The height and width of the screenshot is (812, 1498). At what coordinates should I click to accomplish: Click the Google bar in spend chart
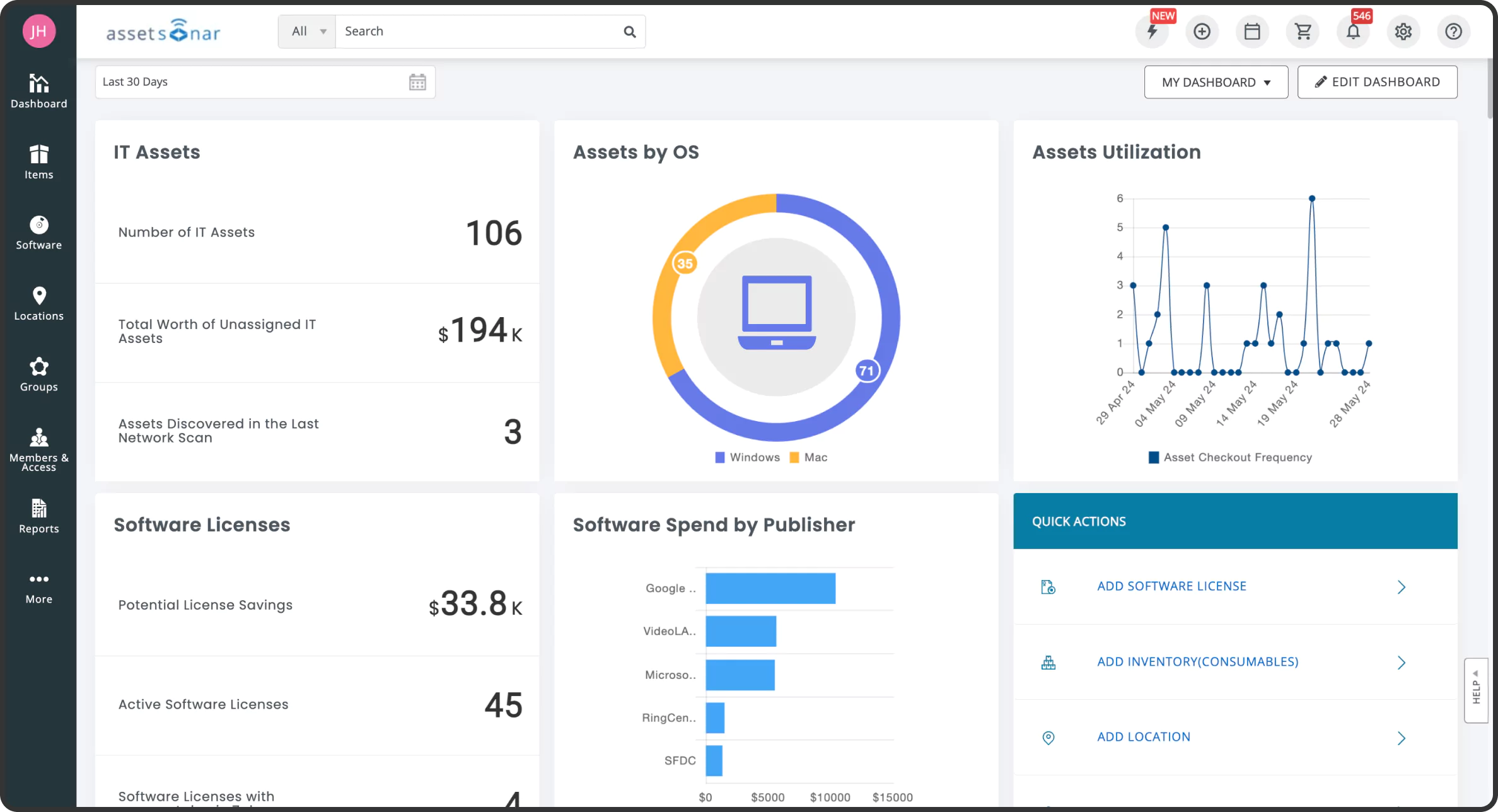pyautogui.click(x=770, y=588)
